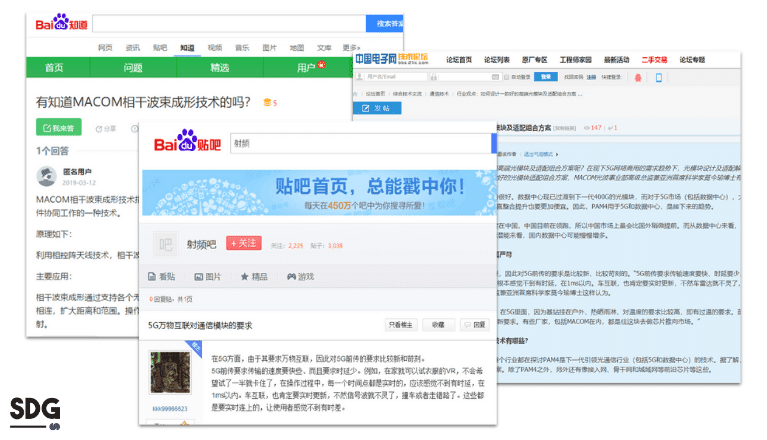Toggle the 自动登录 auto-login checkbox
The width and height of the screenshot is (767, 440).
click(x=507, y=77)
